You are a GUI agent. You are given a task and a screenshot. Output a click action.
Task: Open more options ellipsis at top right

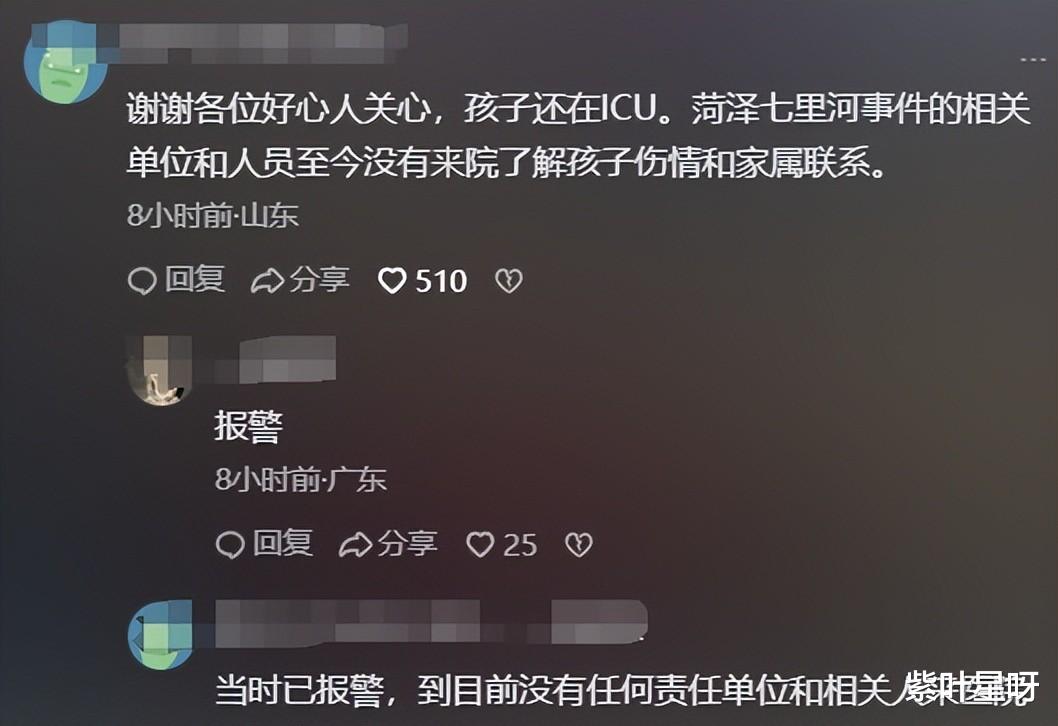[1032, 60]
